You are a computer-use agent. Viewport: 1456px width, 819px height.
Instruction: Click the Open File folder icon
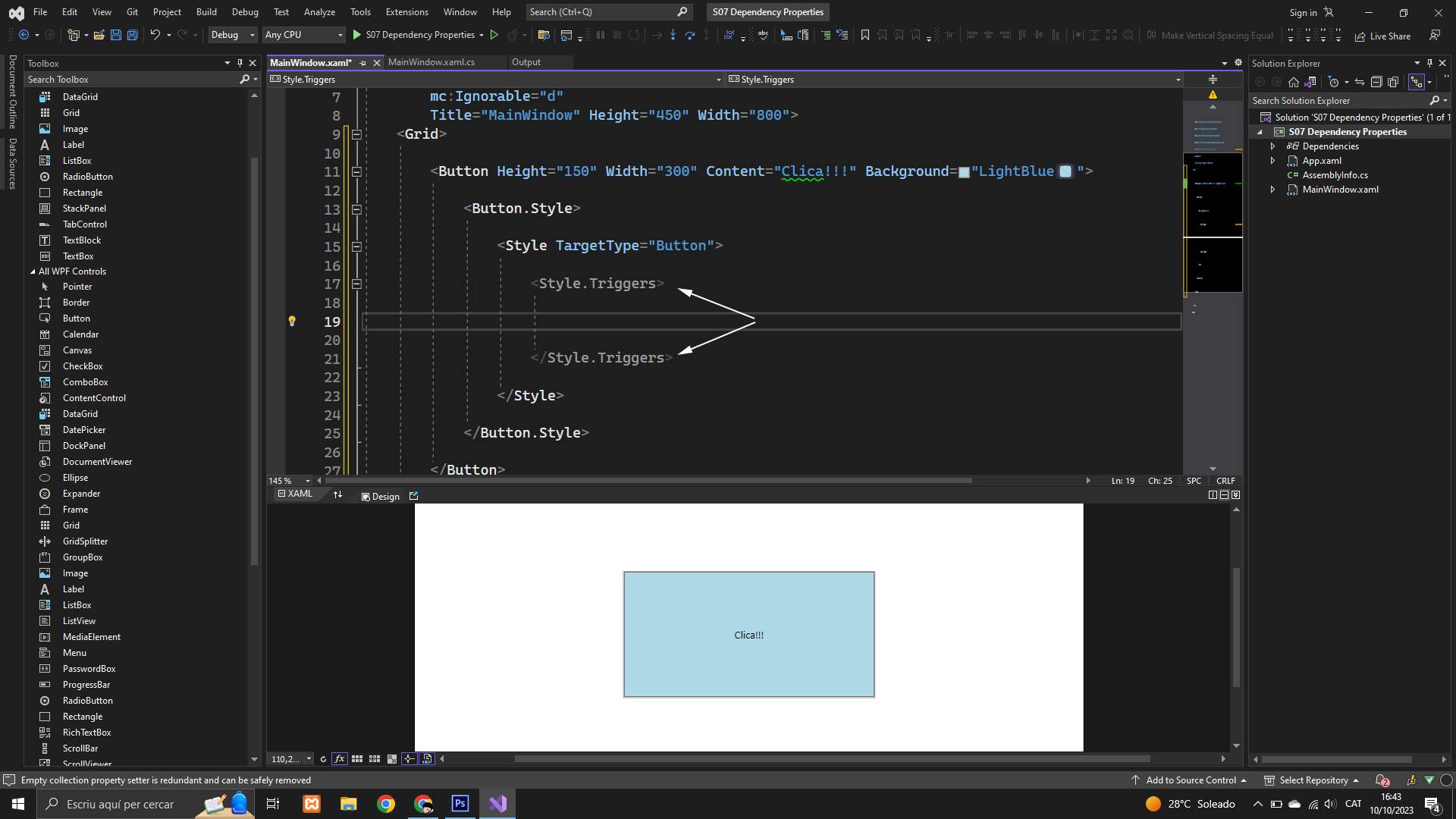click(x=99, y=35)
